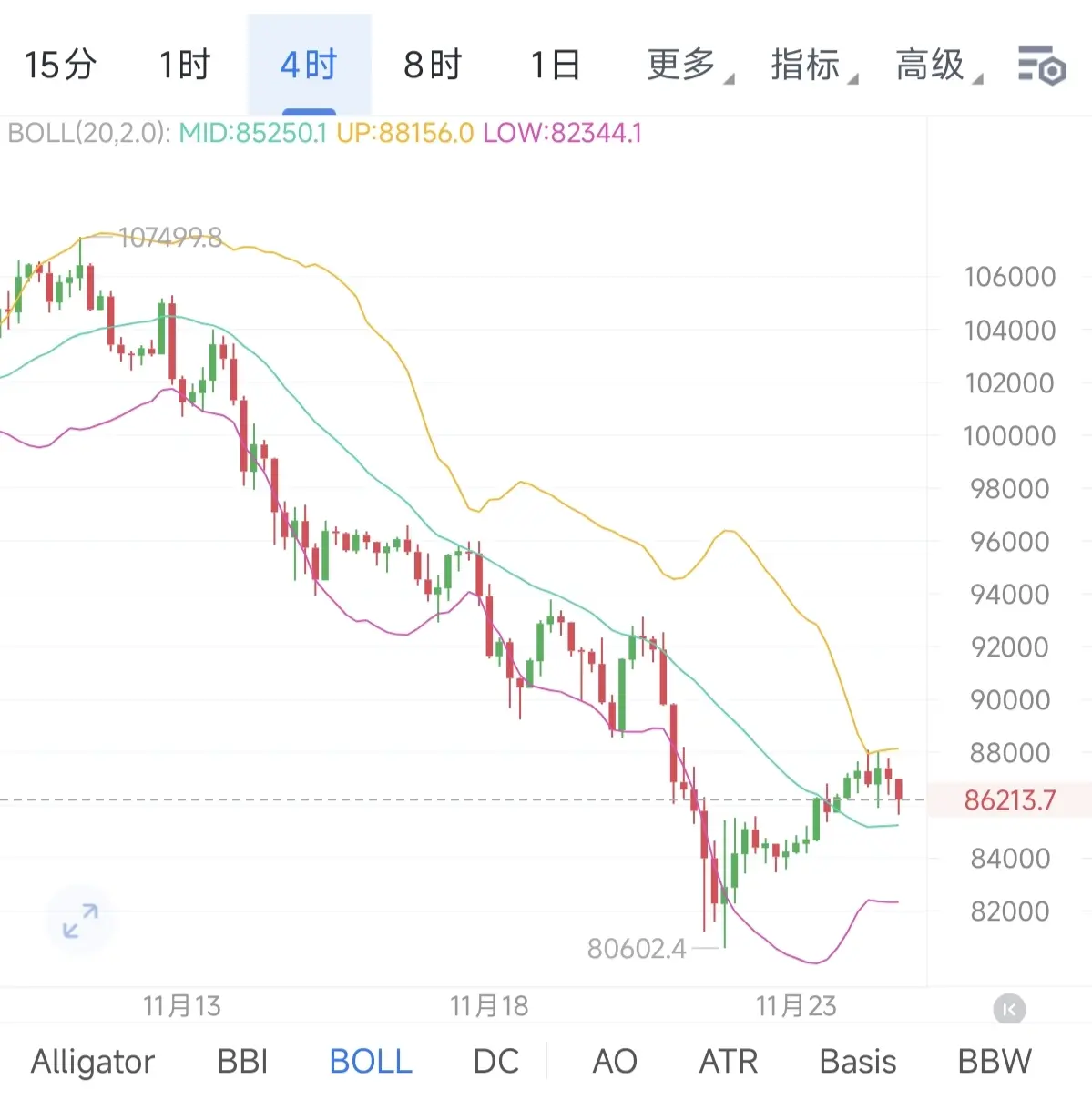1092x1110 pixels.
Task: Click the 96000 price axis label
Action: [x=1010, y=541]
